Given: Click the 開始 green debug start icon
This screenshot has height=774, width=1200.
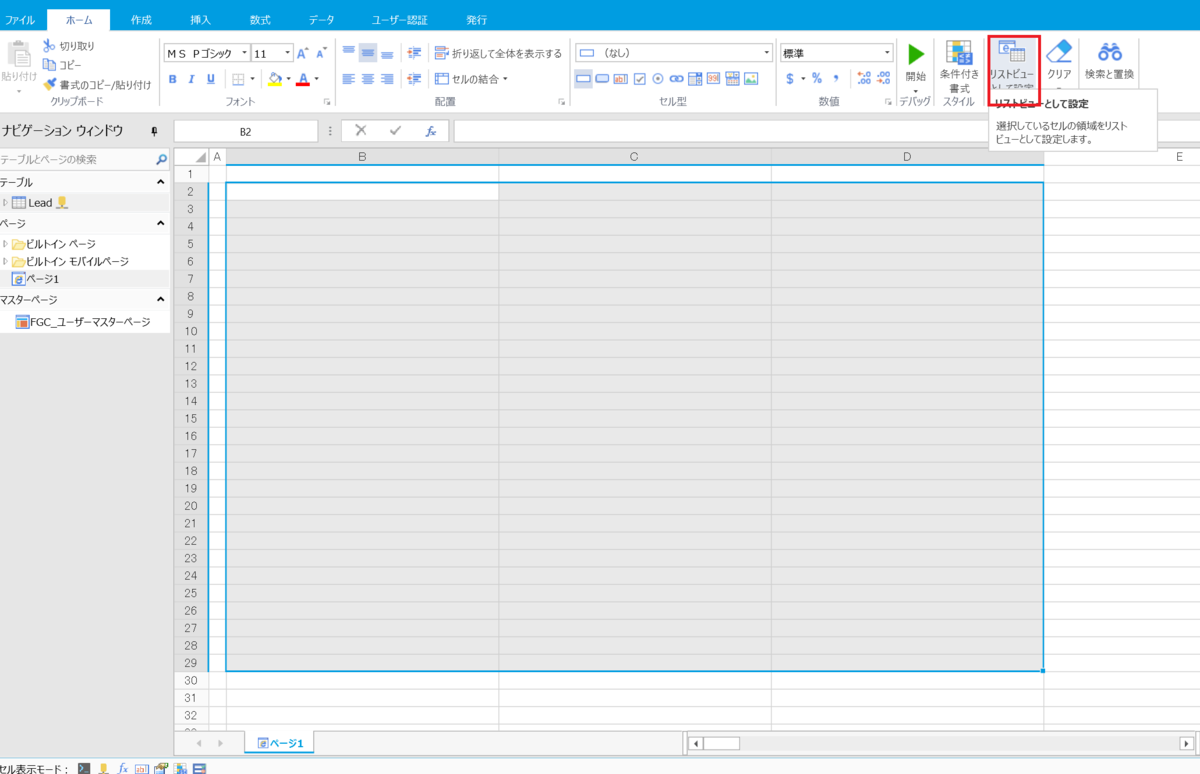Looking at the screenshot, I should (x=916, y=55).
